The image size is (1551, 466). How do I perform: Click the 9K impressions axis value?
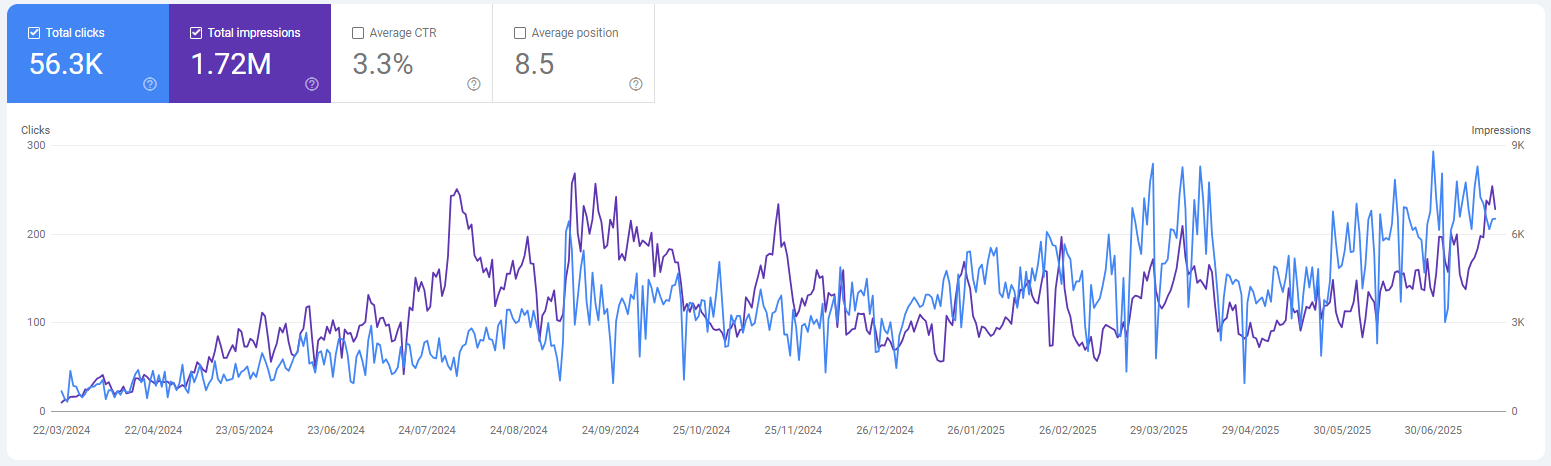click(x=1517, y=146)
